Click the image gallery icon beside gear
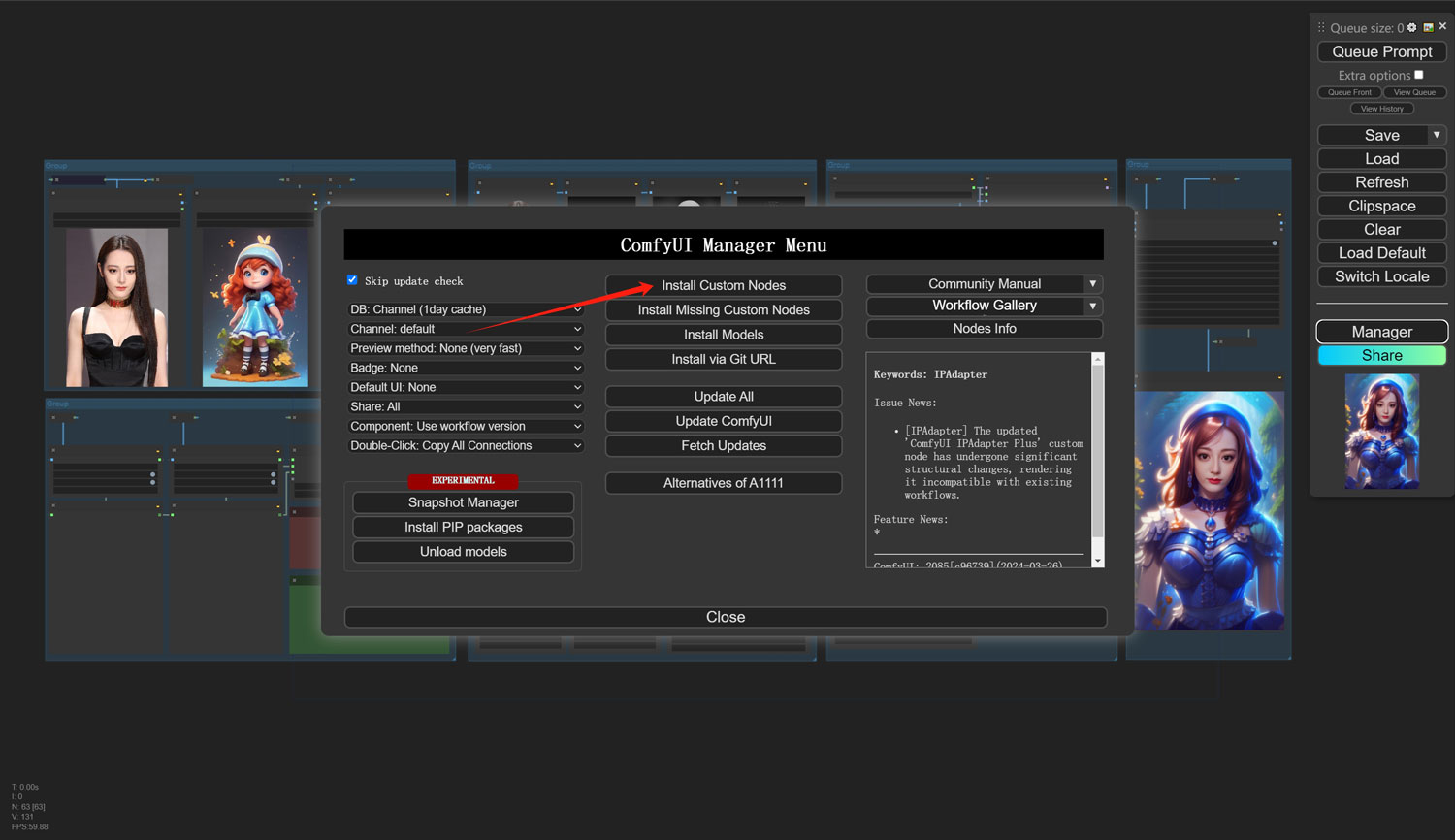 pos(1428,27)
